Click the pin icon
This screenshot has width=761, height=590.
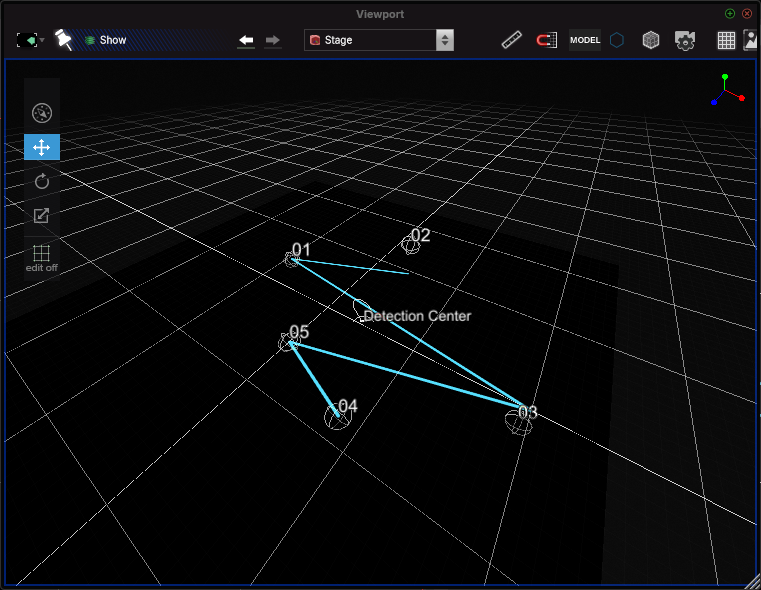click(64, 40)
